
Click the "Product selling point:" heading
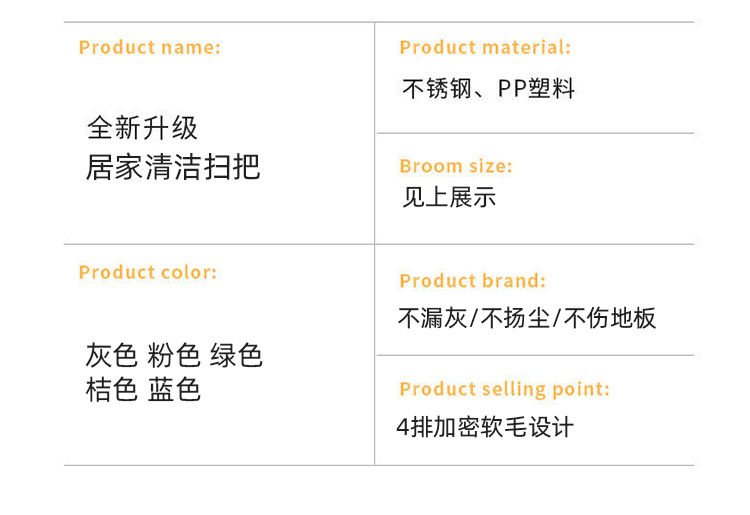(x=504, y=389)
